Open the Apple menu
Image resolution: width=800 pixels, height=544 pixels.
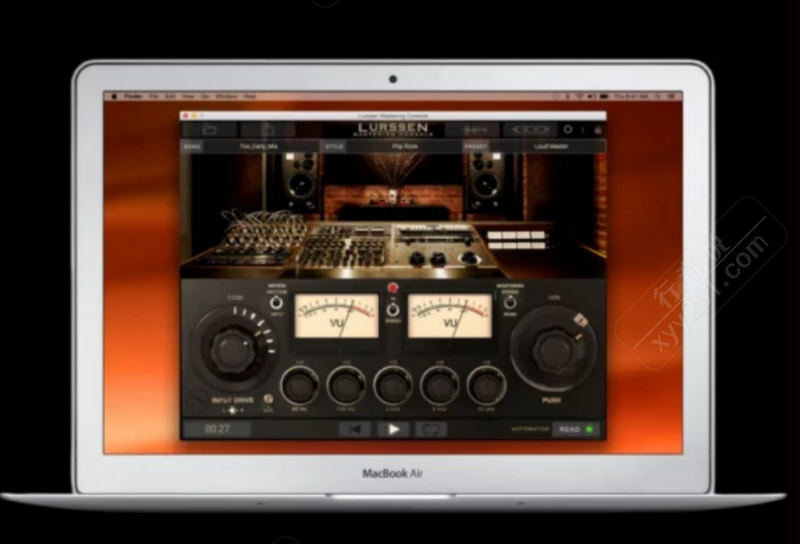[114, 96]
